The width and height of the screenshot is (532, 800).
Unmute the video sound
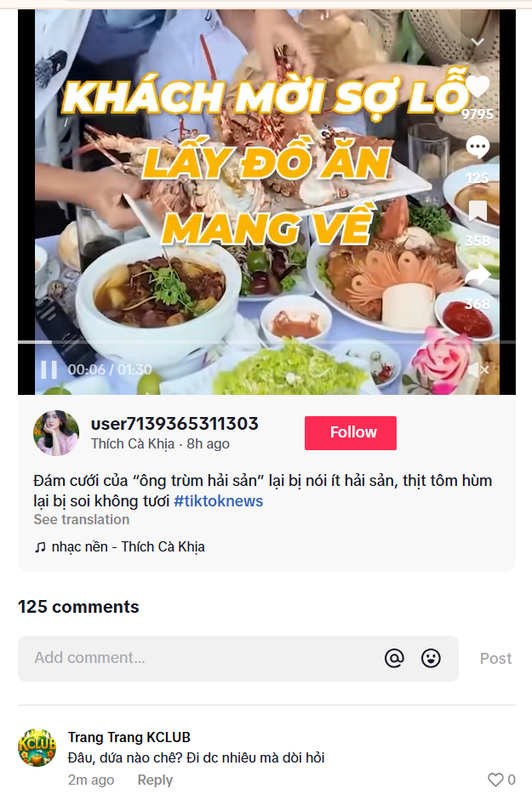[x=478, y=370]
